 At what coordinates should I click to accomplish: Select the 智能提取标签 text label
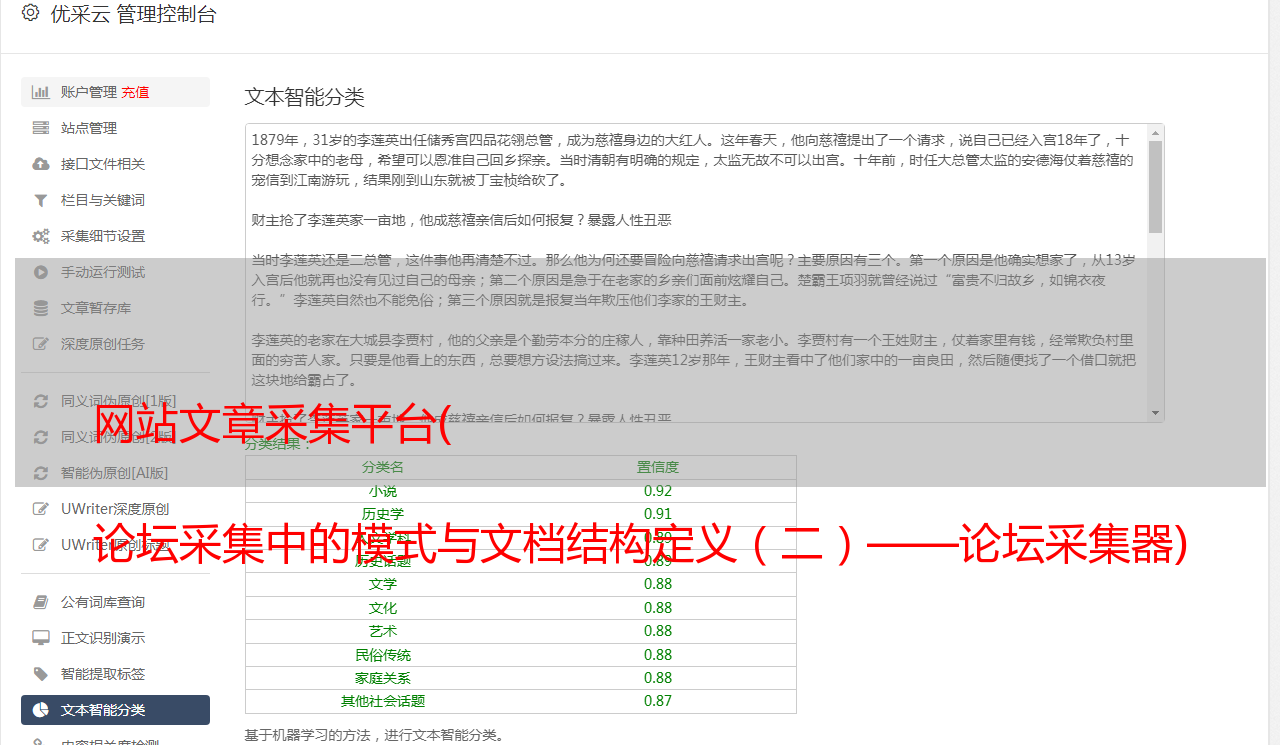tap(103, 674)
